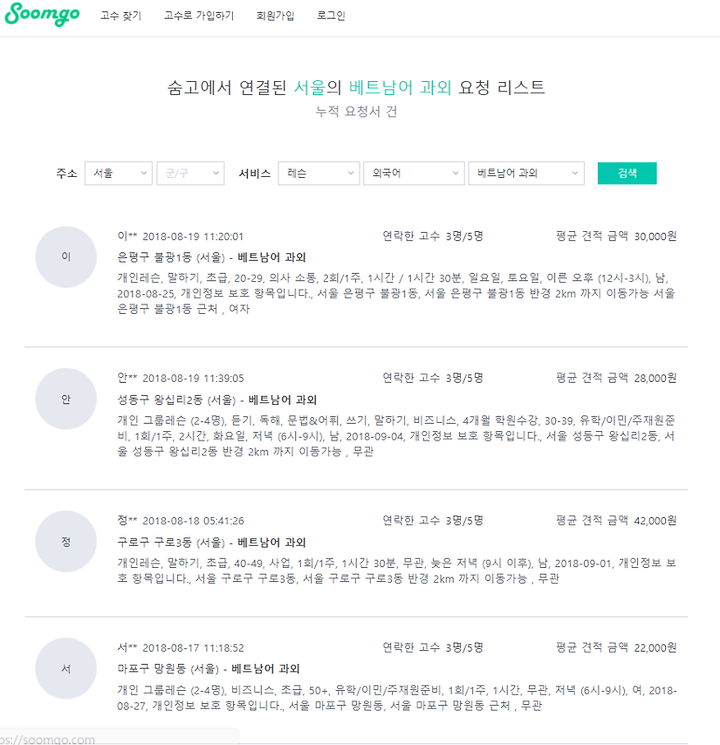The image size is (720, 745).
Task: Click the green 서울 heading text
Action: [x=309, y=87]
